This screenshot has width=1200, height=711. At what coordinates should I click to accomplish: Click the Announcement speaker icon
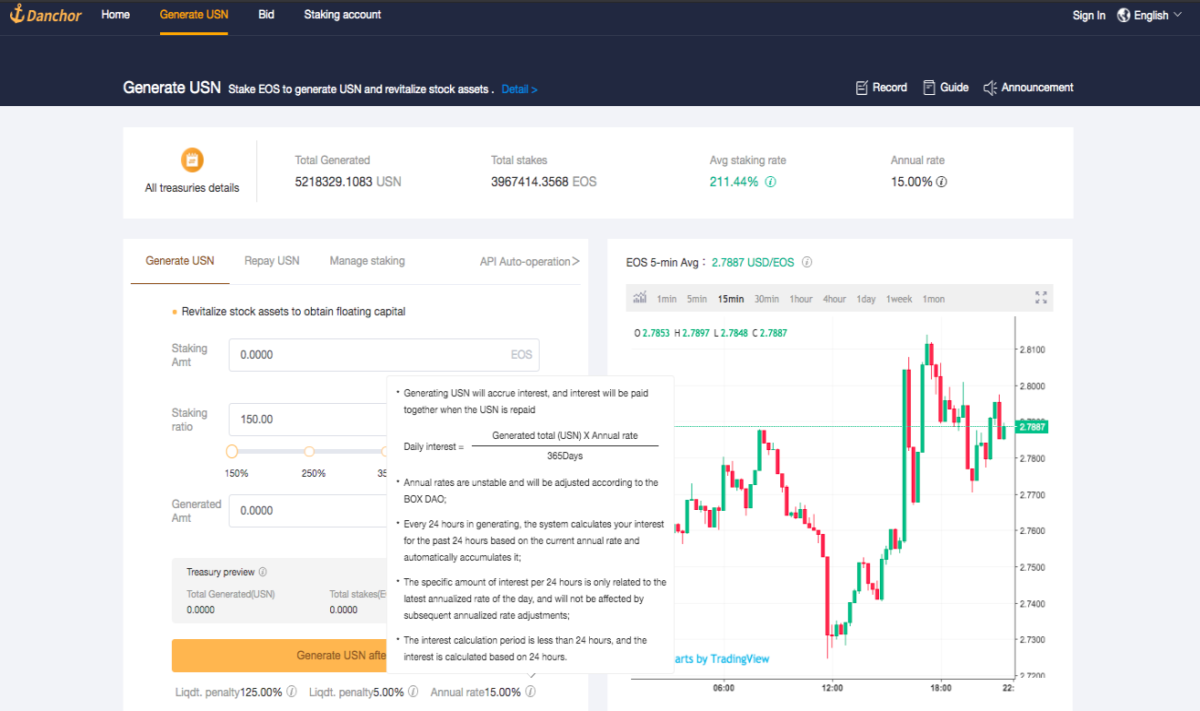pos(990,88)
